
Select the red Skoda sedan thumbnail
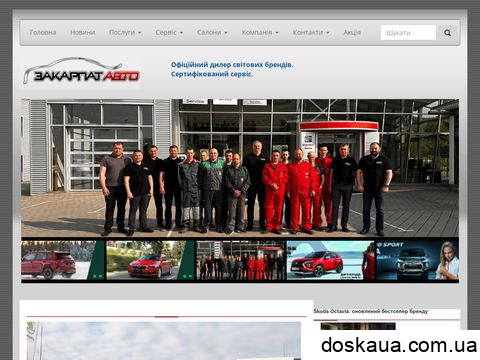(x=150, y=260)
